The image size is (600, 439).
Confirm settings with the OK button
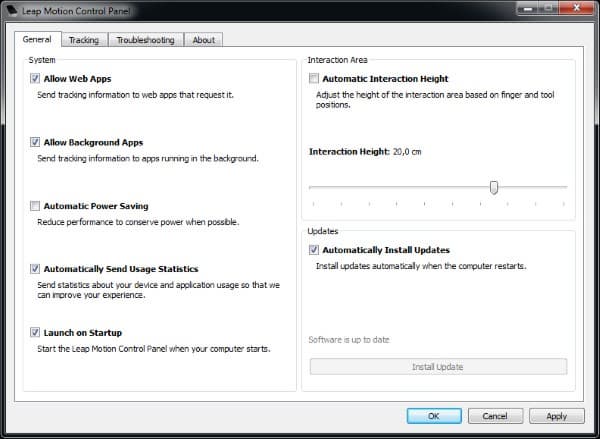click(434, 416)
